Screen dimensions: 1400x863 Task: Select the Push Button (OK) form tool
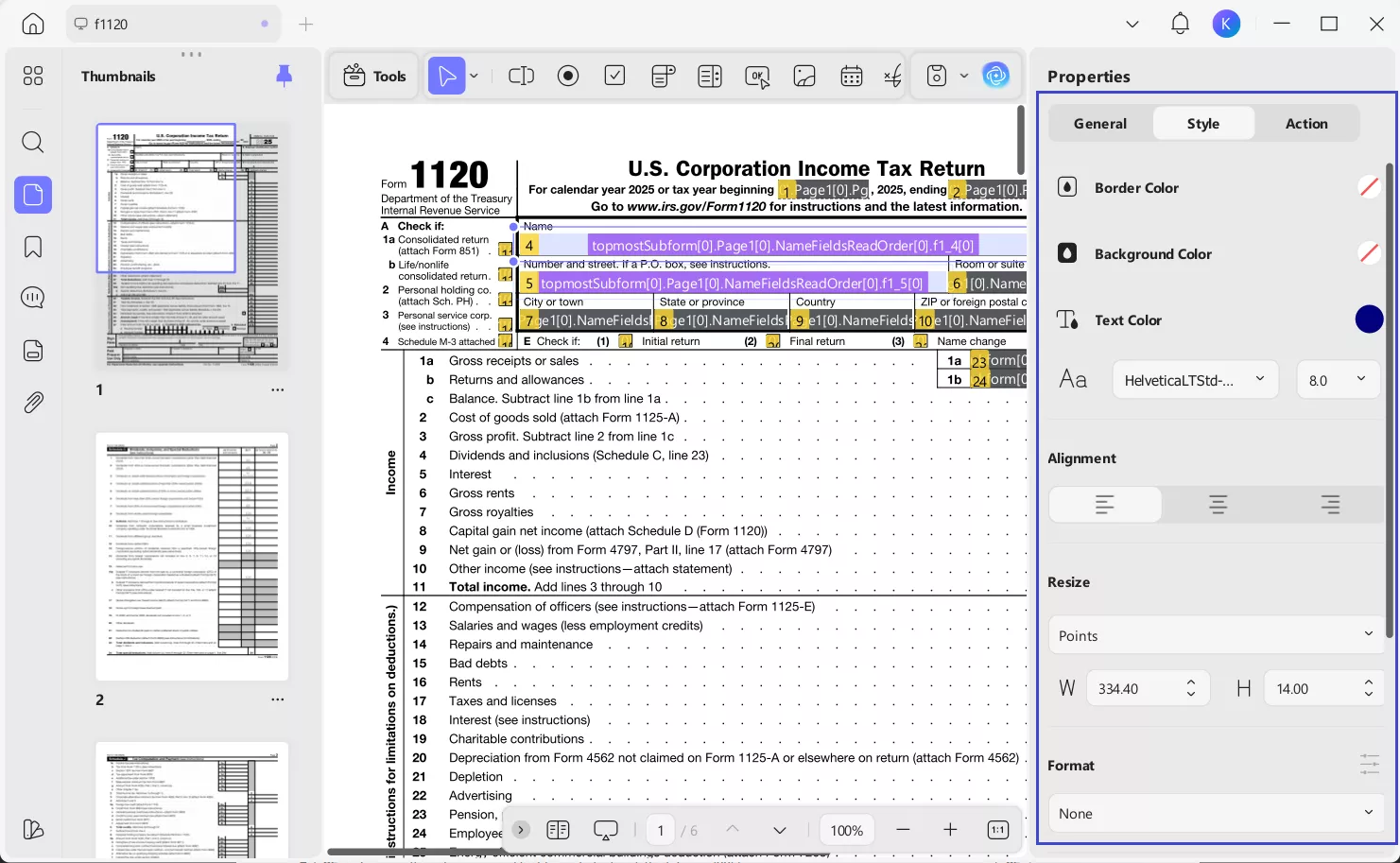757,76
